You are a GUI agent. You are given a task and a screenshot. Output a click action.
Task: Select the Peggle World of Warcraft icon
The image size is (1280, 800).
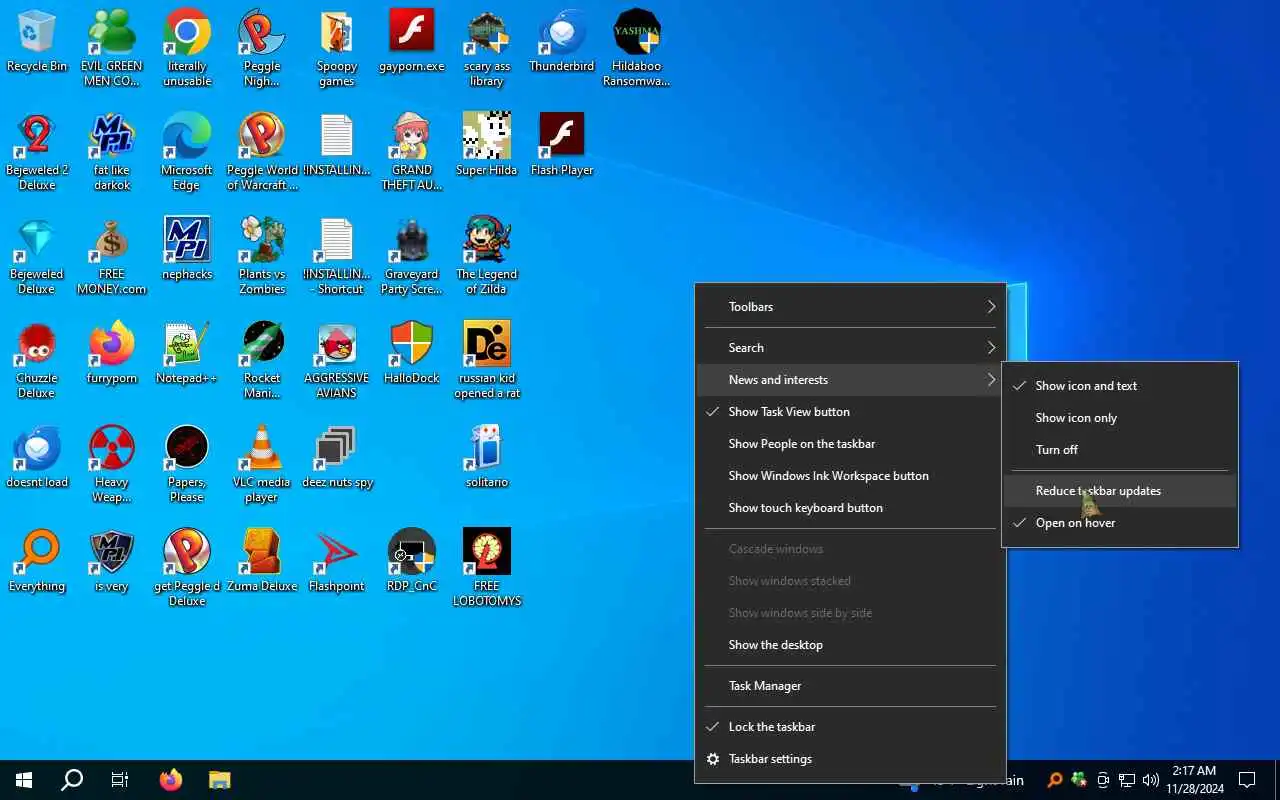point(262,152)
